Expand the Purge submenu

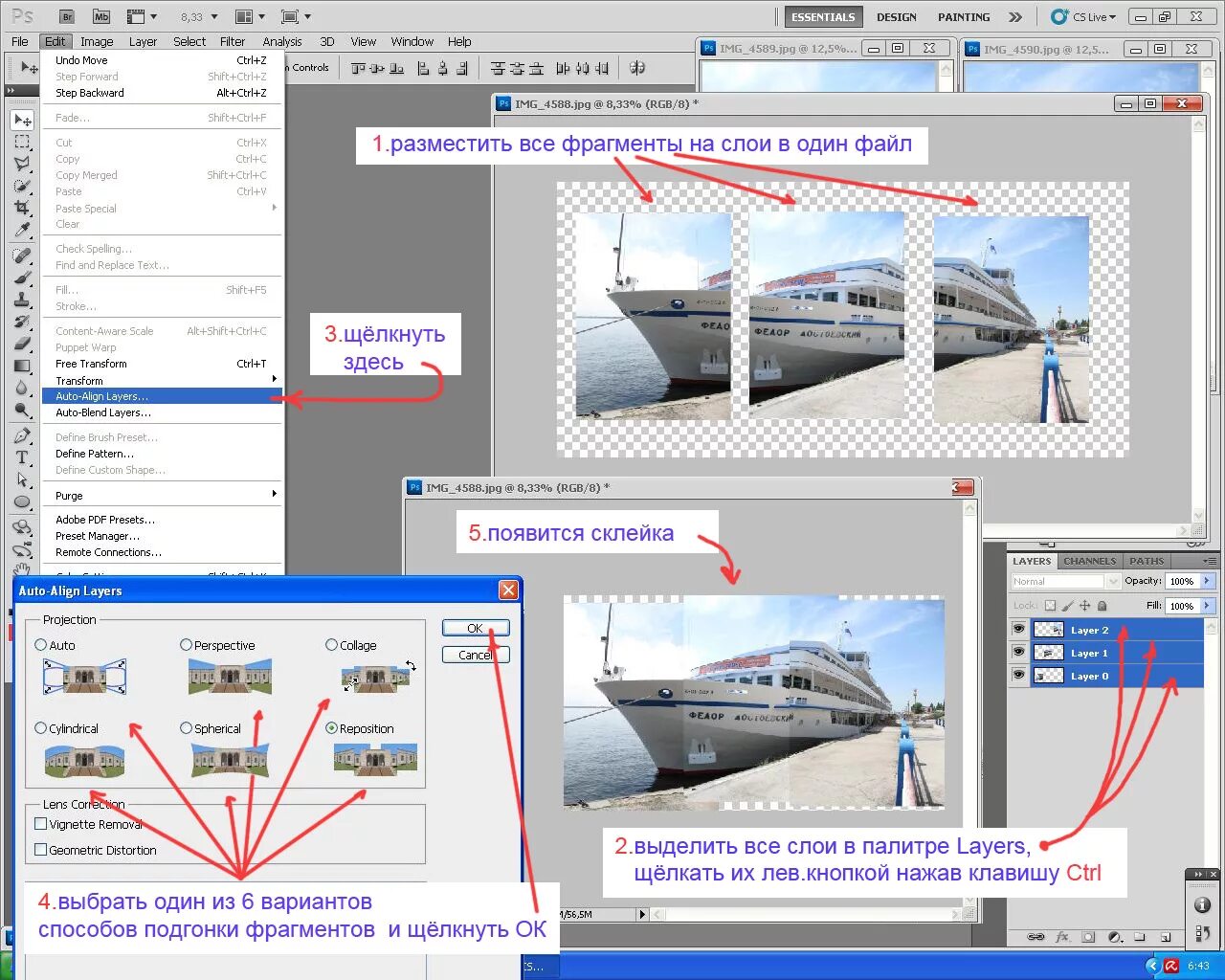pos(164,495)
